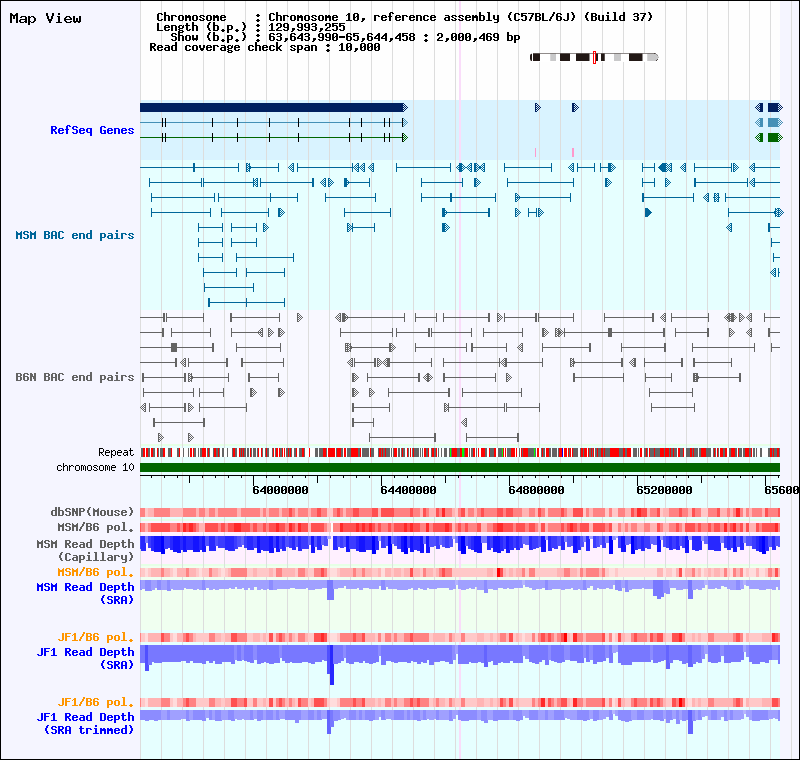Click the black MSM/B6 pol. capillary track label
This screenshot has height=760, width=800.
point(95,527)
